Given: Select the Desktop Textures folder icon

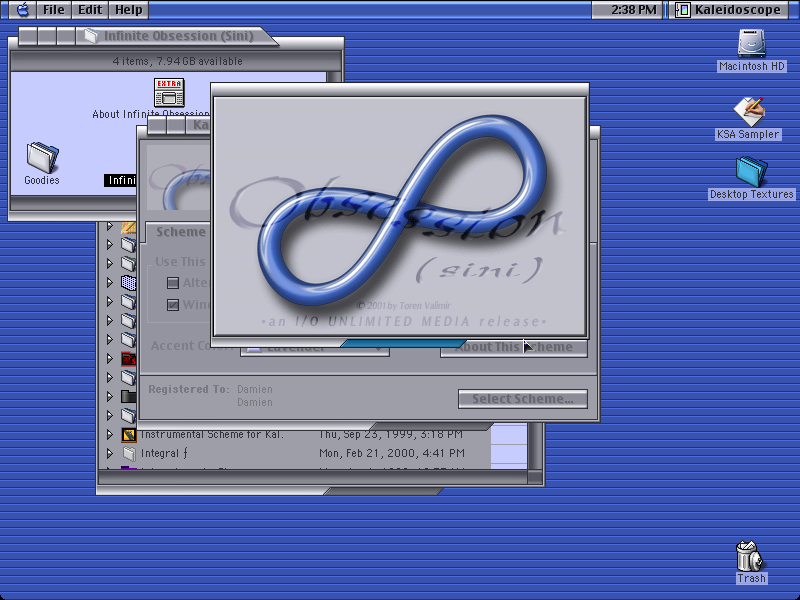Looking at the screenshot, I should coord(752,171).
